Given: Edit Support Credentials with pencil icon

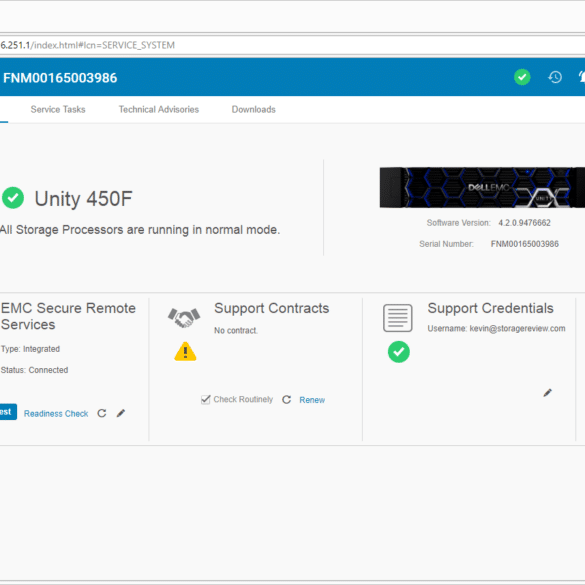Looking at the screenshot, I should point(547,392).
